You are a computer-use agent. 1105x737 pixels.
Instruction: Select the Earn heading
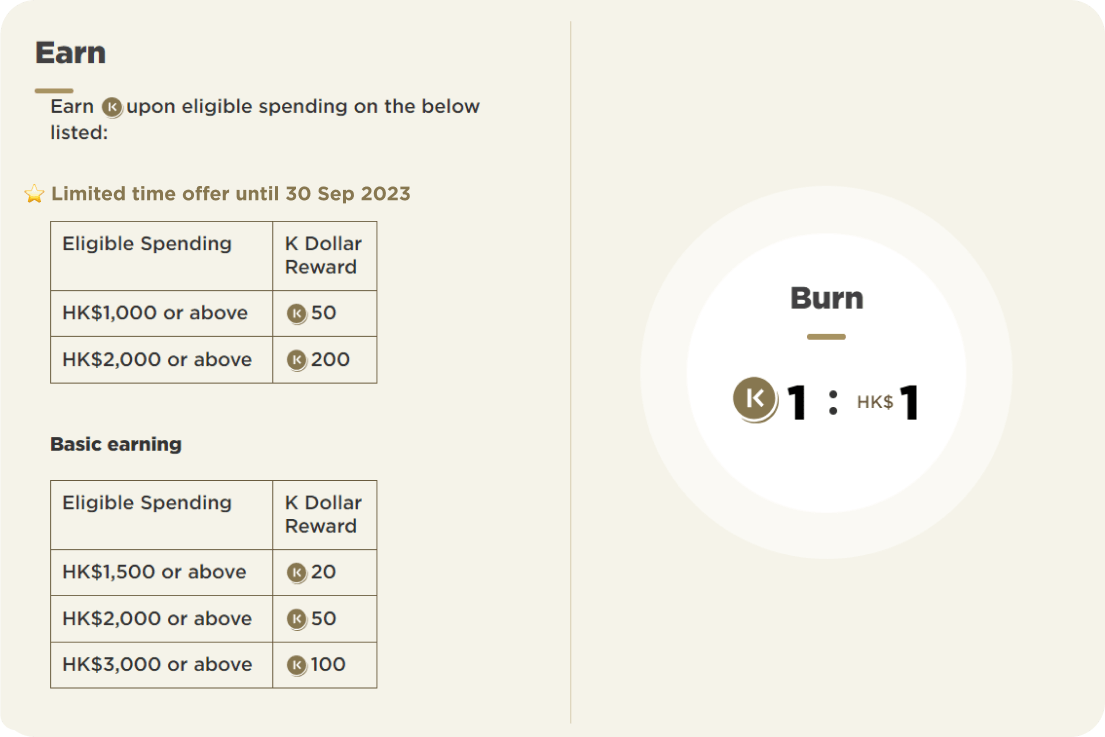click(70, 53)
